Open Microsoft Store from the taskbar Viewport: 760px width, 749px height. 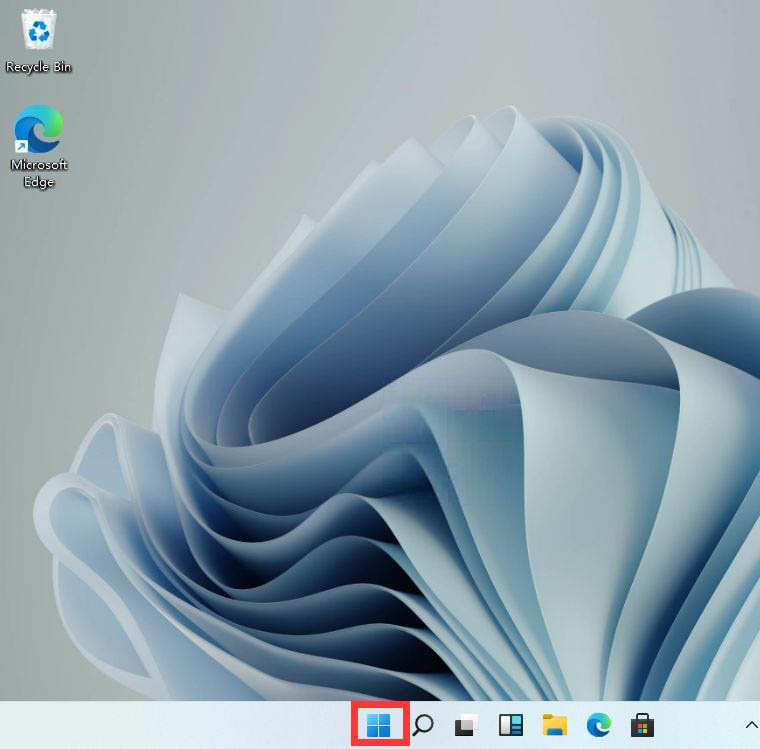click(642, 725)
